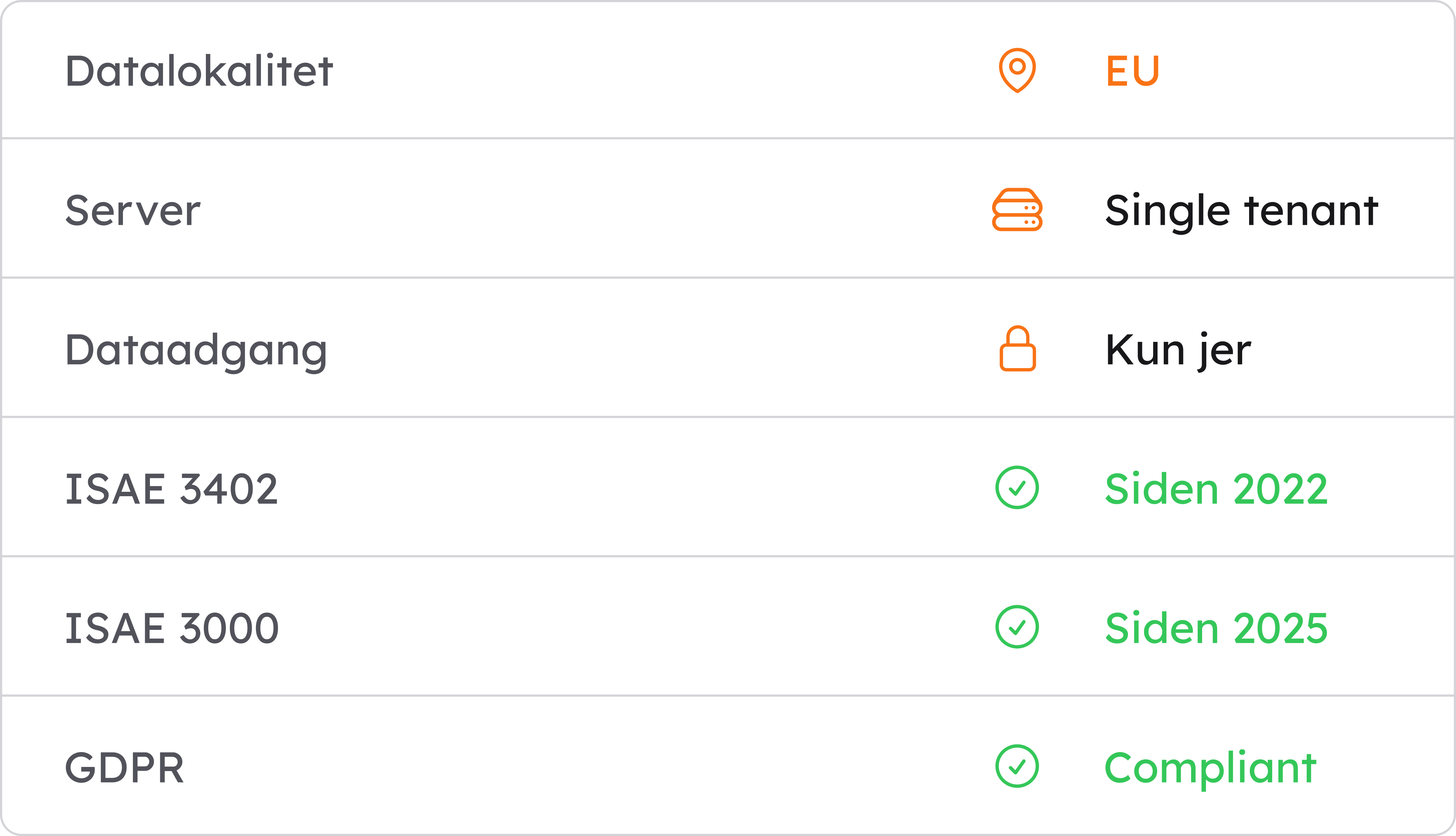The width and height of the screenshot is (1456, 836).
Task: Click the green Siden 2025 text
Action: (x=1217, y=628)
